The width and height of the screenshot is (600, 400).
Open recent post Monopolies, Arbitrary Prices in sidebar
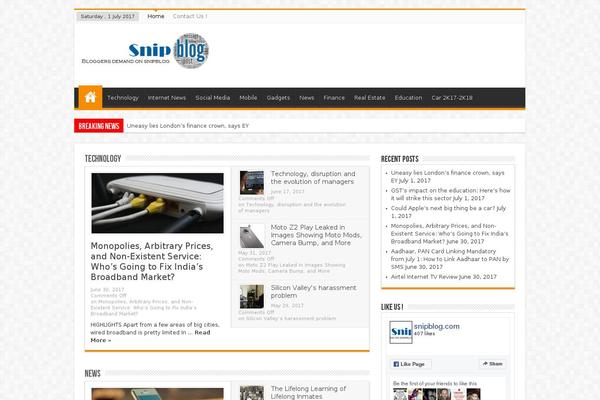(449, 233)
